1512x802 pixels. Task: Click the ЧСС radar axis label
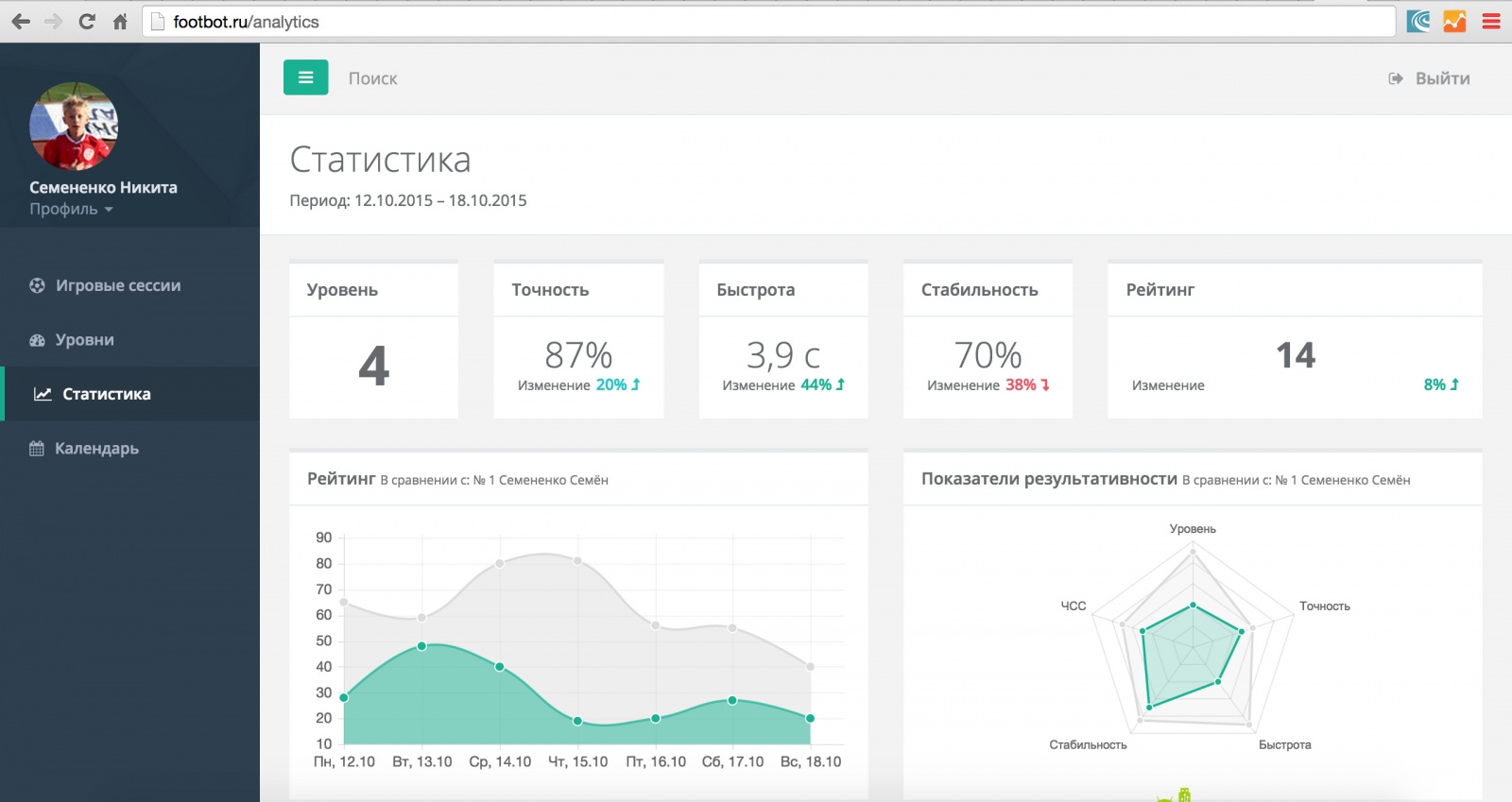(1074, 606)
